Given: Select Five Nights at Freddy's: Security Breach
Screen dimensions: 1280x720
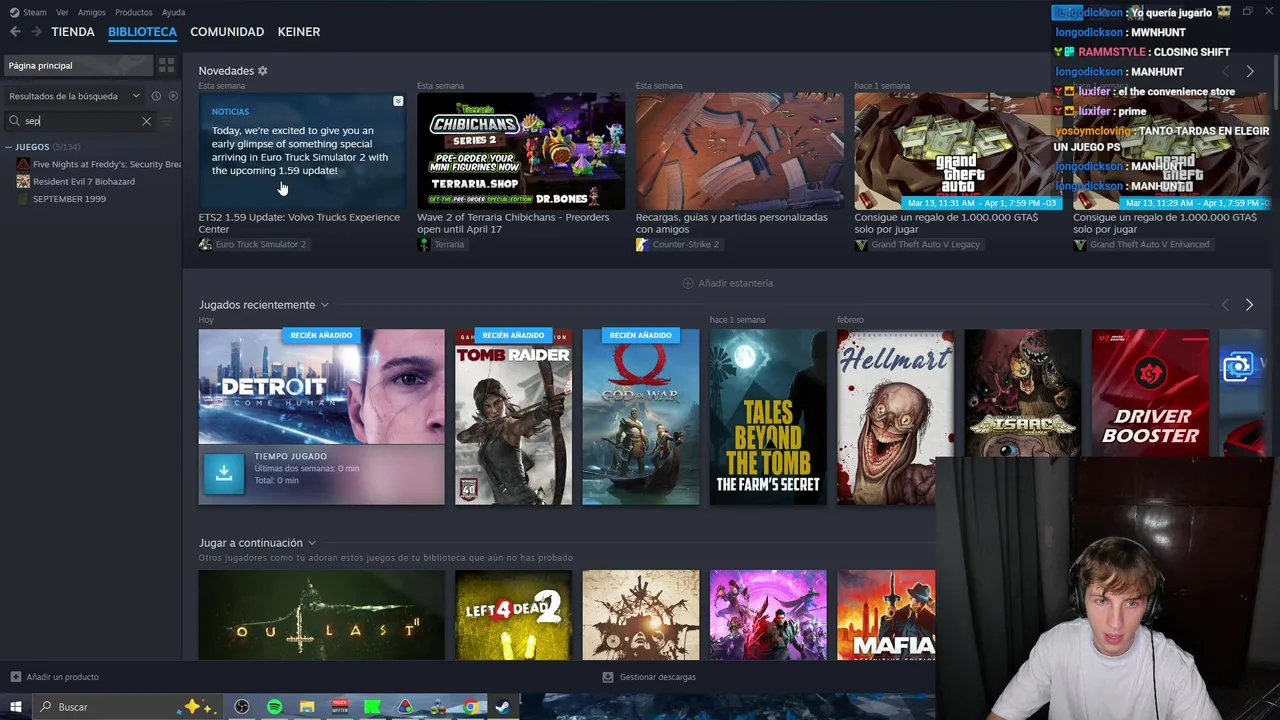Looking at the screenshot, I should tap(105, 164).
